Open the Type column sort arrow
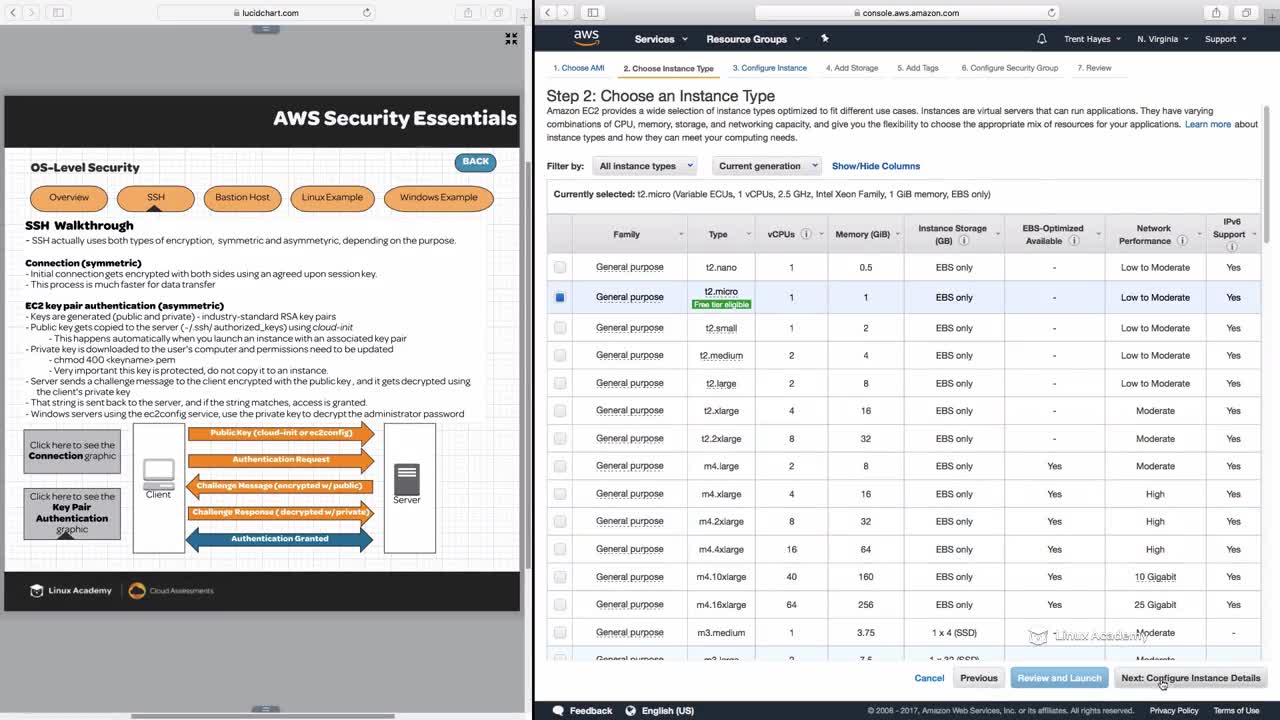1280x720 pixels. click(750, 234)
